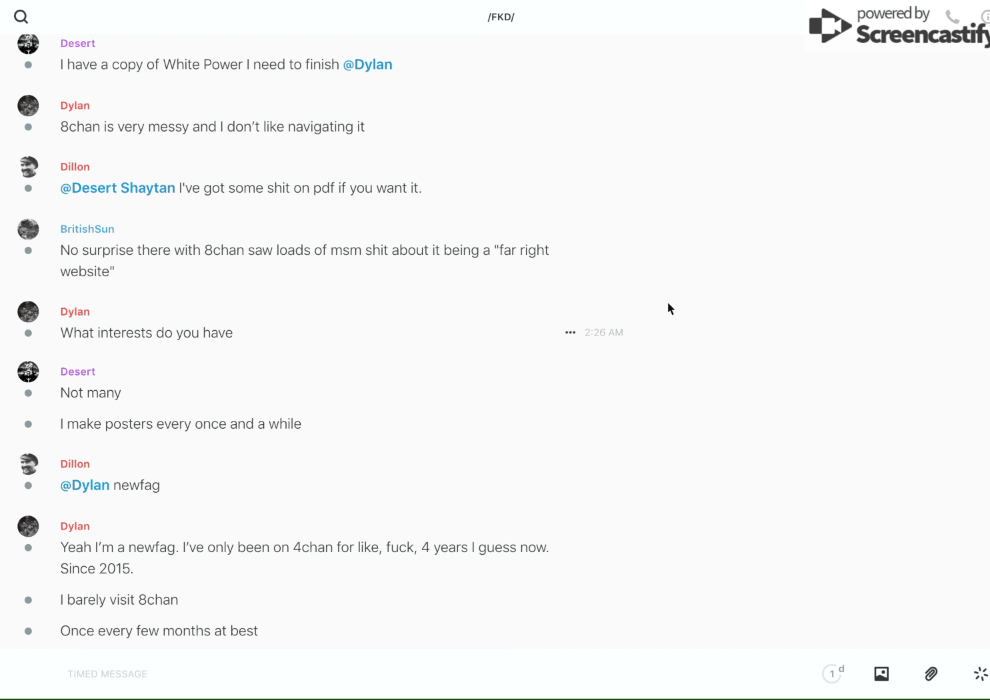Viewport: 990px width, 700px height.
Task: Click the burst icon beside the paperclip
Action: point(980,674)
